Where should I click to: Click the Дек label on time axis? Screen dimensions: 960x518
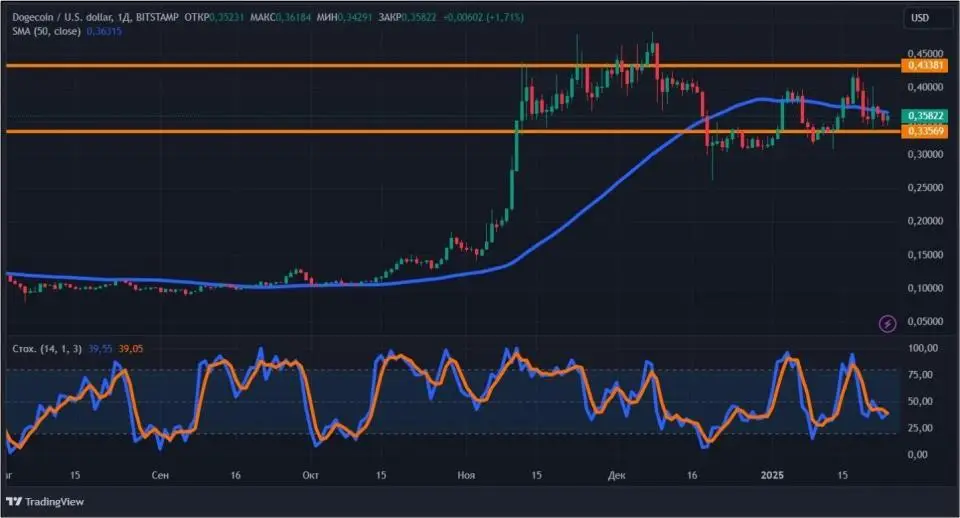[x=616, y=476]
